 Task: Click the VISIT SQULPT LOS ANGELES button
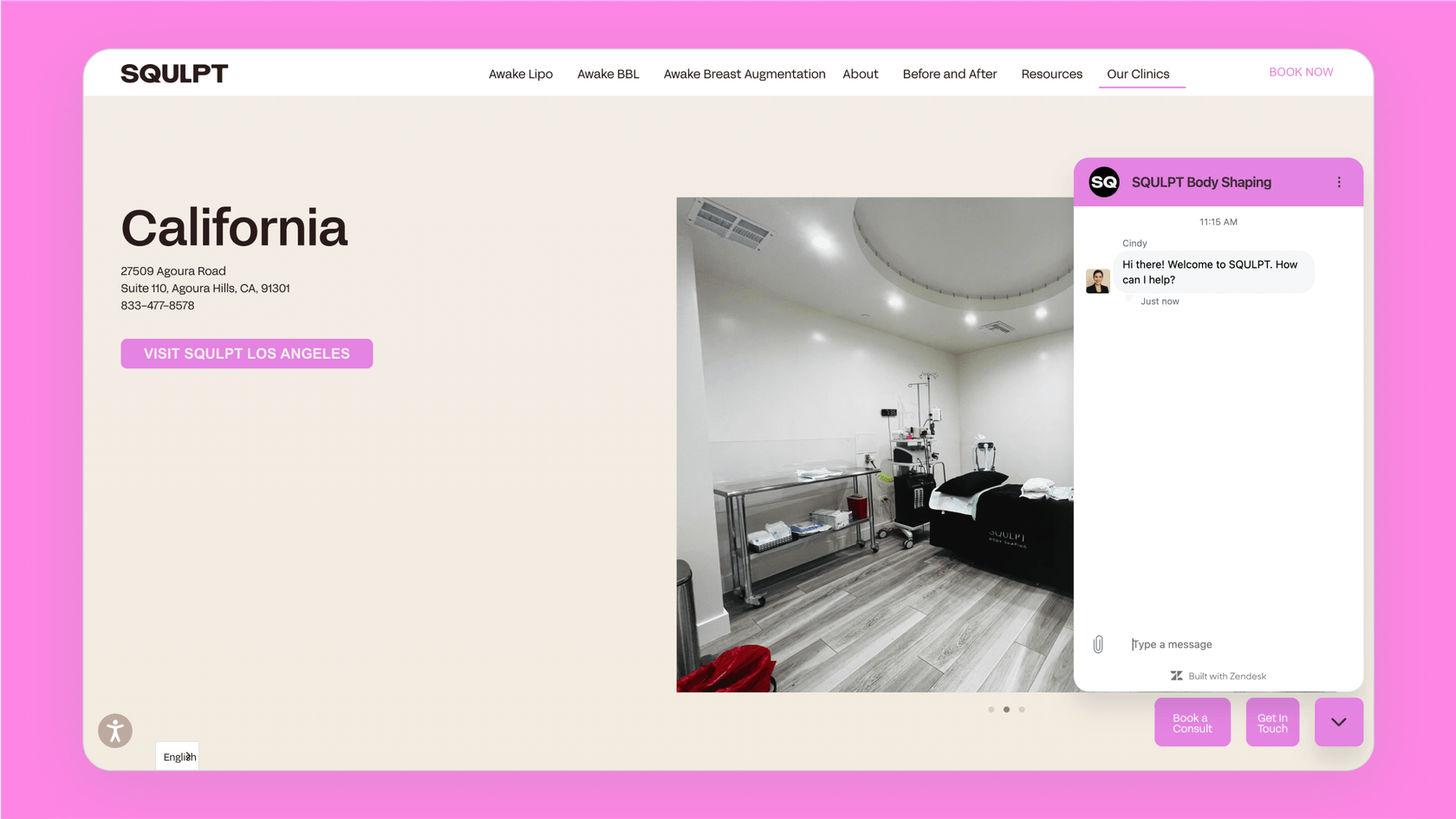point(246,354)
